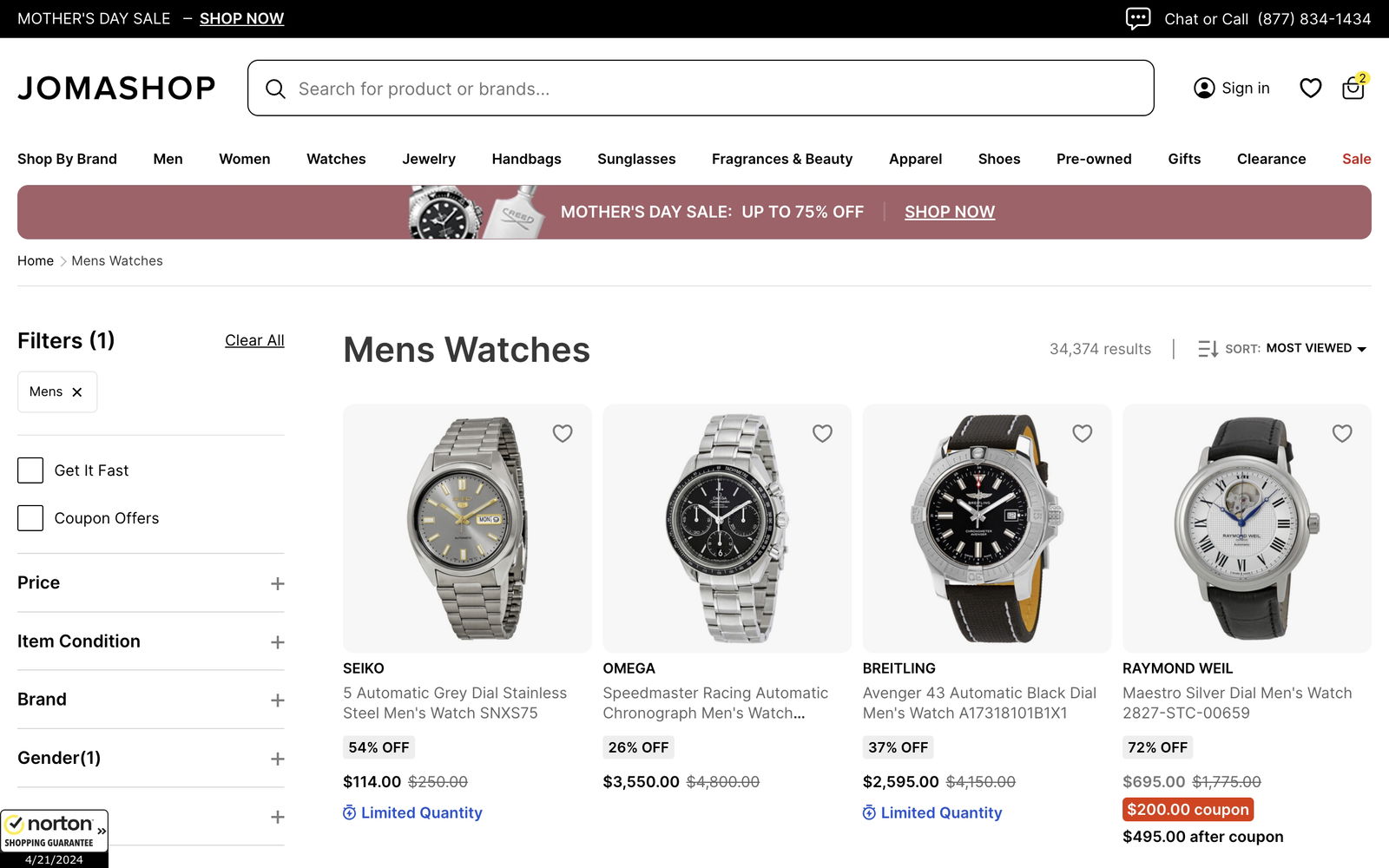Screen dimensions: 1389x868
Task: Click the 54% OFF badge
Action: pos(379,747)
